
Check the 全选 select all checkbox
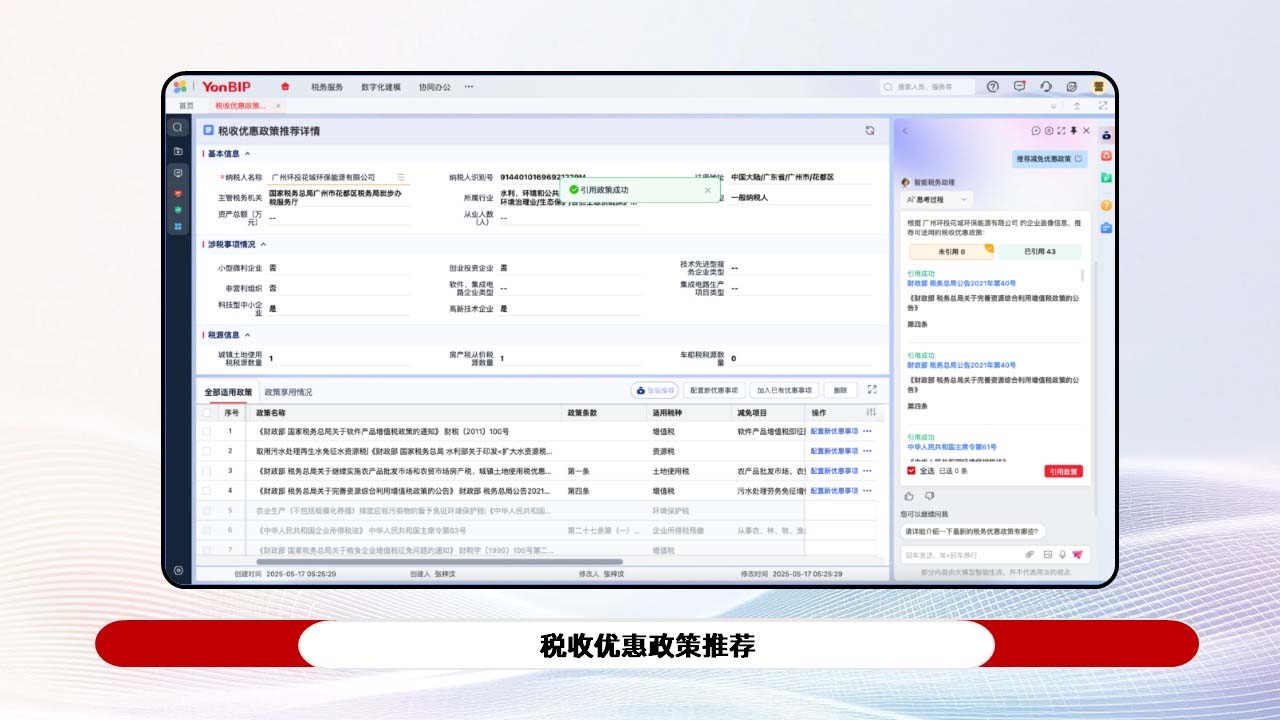tap(911, 471)
